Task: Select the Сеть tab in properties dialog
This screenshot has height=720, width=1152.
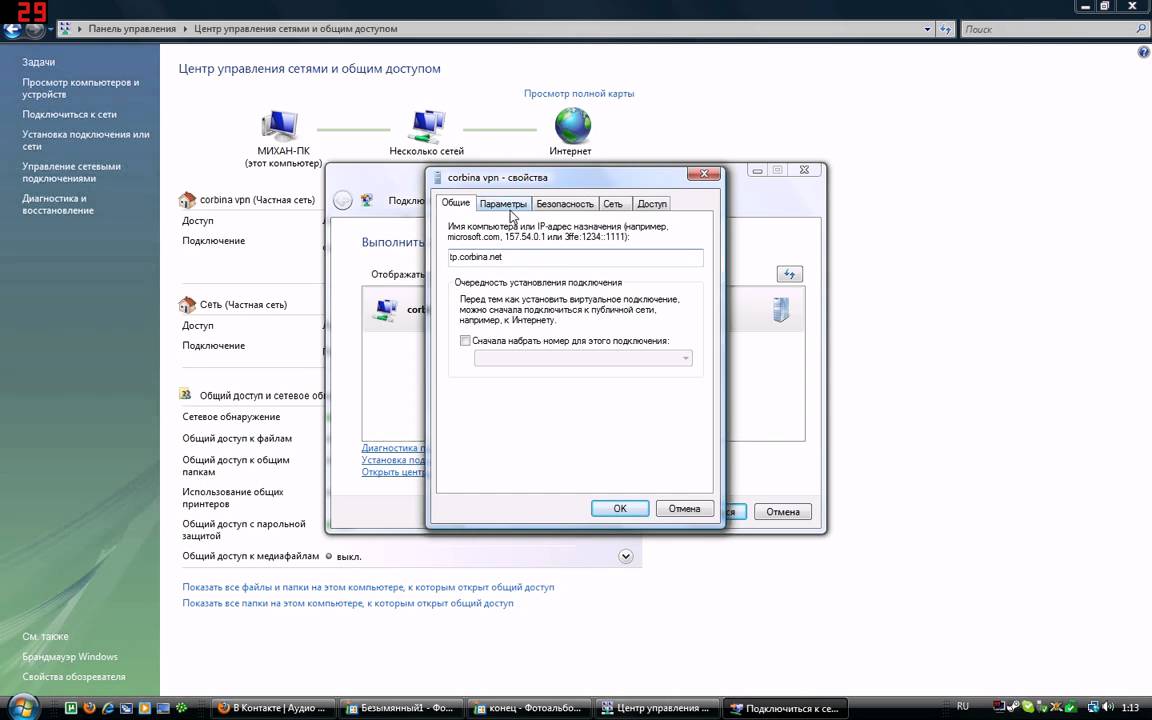Action: 613,204
